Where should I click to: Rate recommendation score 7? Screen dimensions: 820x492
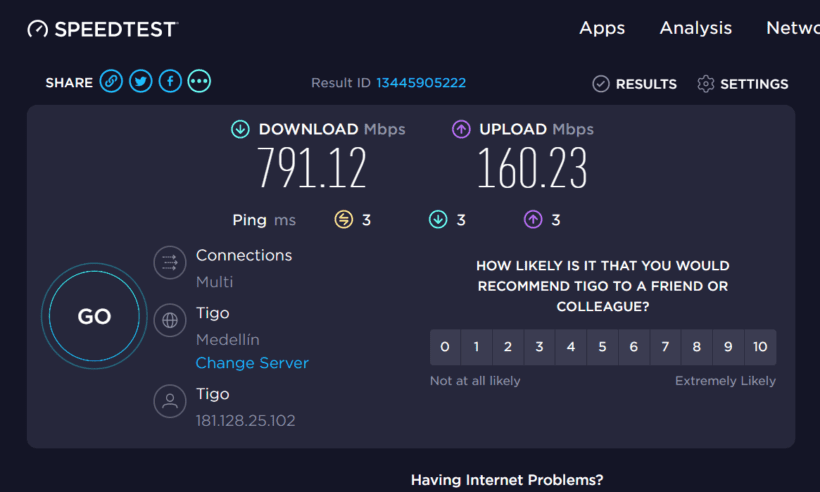pos(665,347)
